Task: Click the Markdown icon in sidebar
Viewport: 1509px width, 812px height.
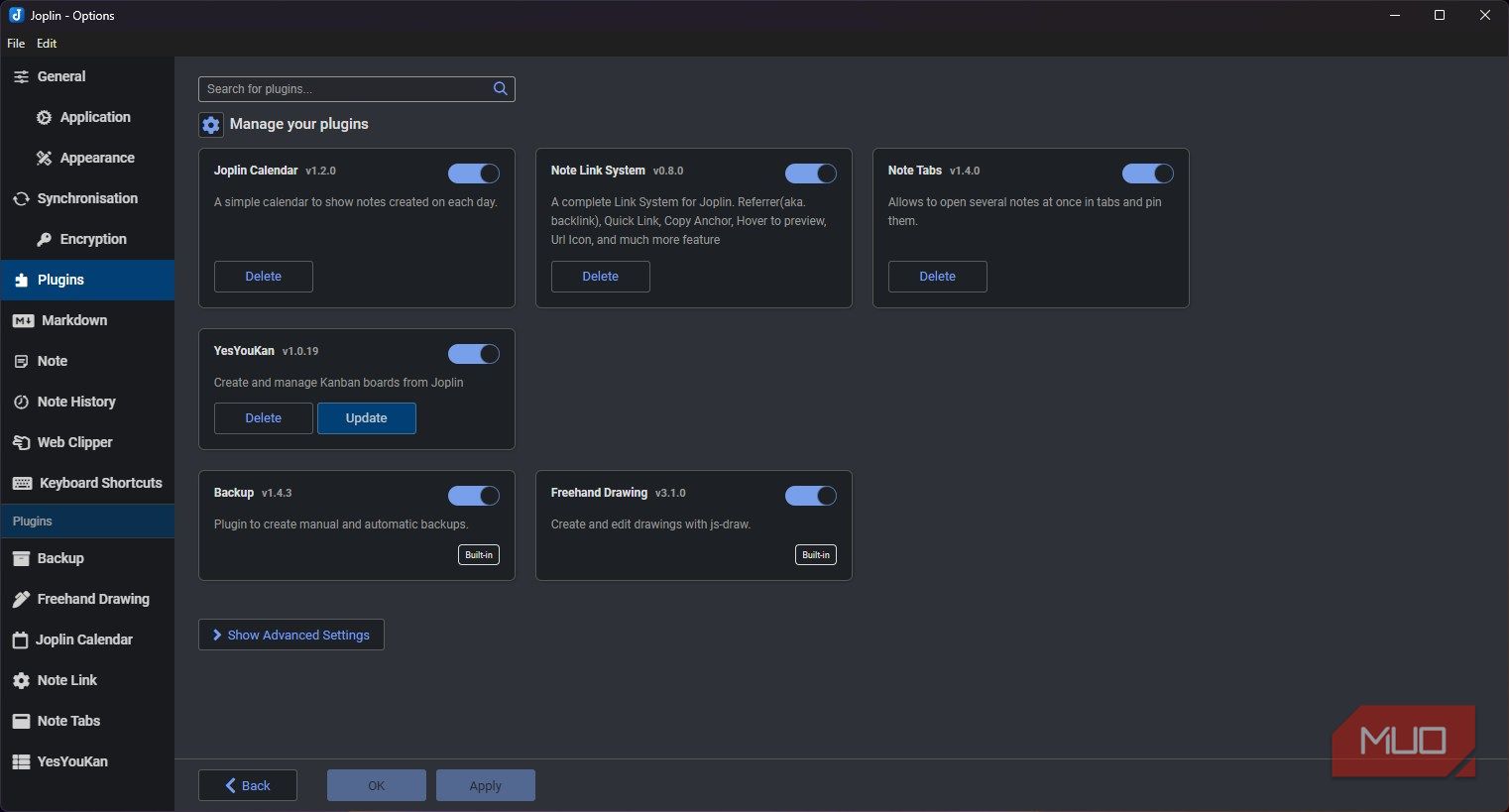Action: pyautogui.click(x=23, y=320)
